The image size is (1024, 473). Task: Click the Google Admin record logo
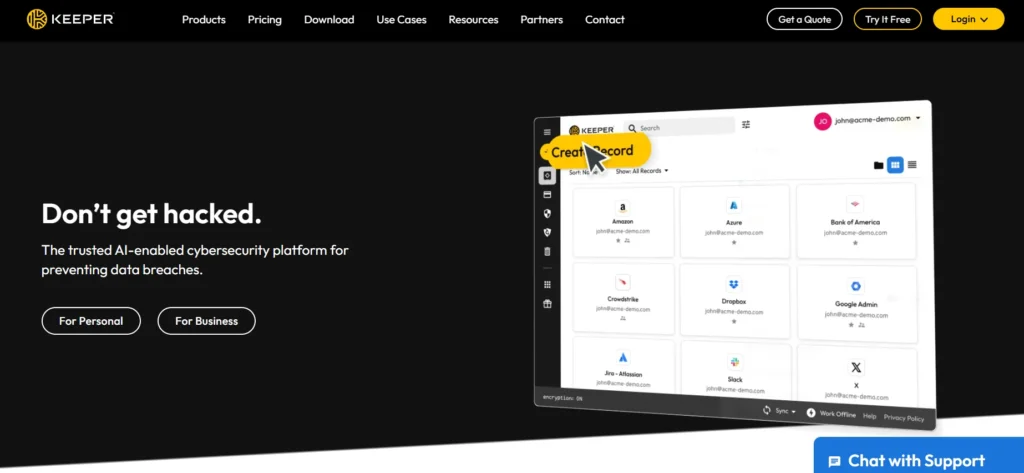(856, 286)
